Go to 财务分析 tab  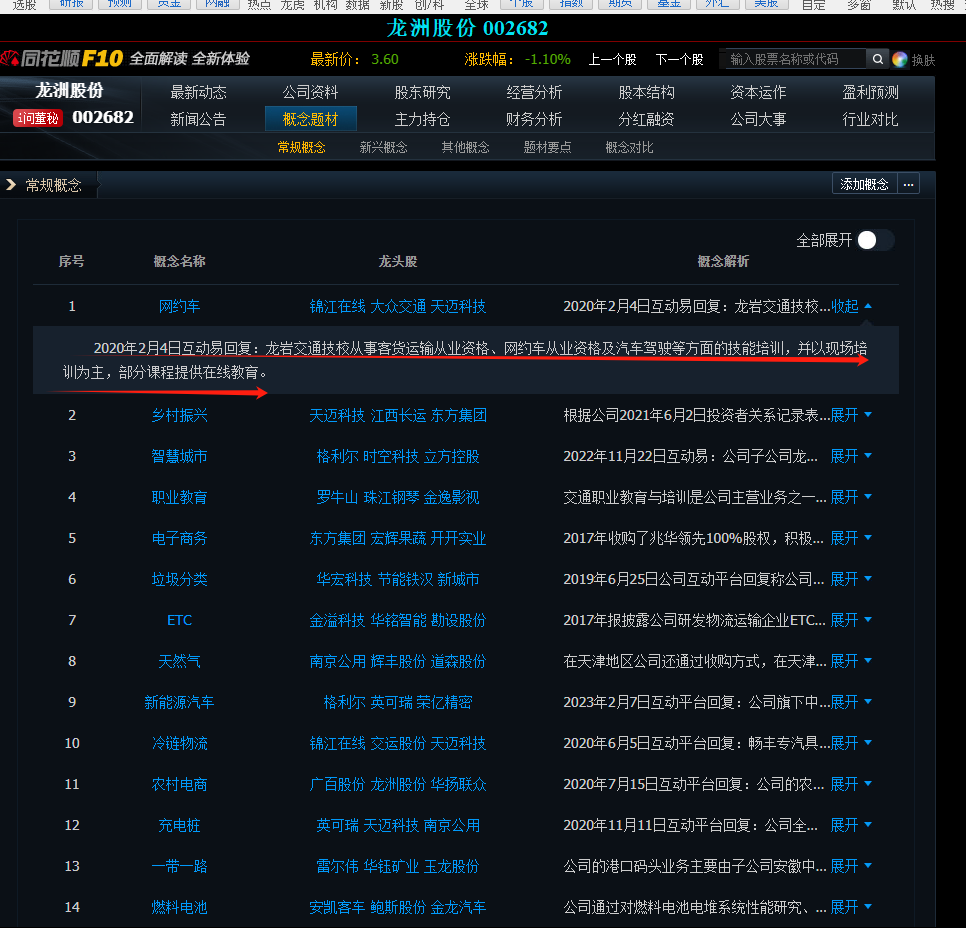pos(534,119)
